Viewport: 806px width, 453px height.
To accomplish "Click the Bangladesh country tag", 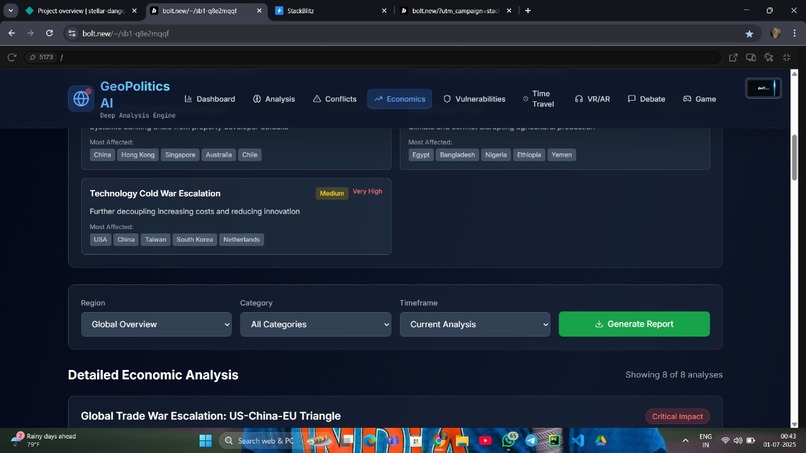I will tap(457, 155).
